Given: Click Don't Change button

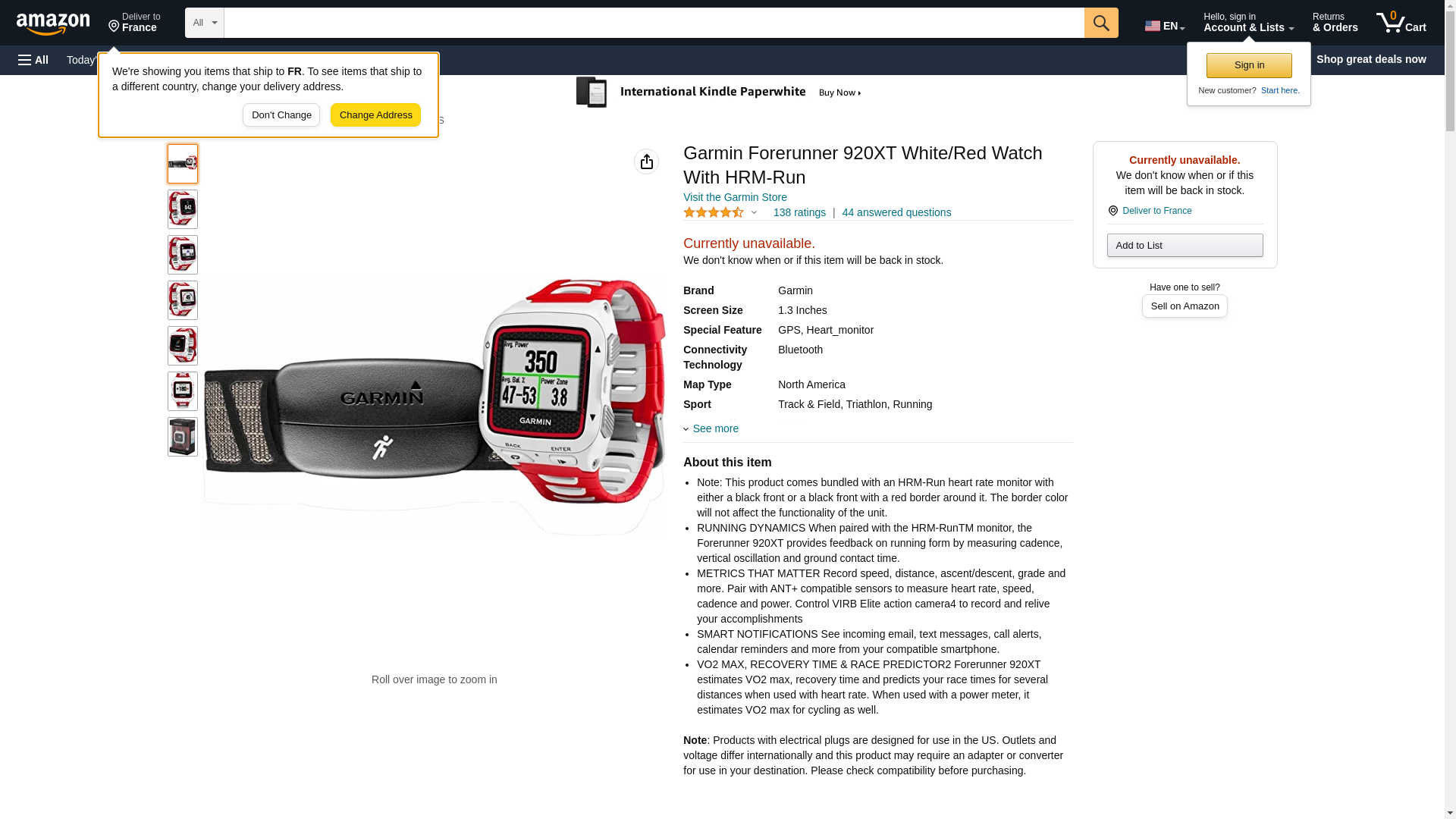Looking at the screenshot, I should point(281,115).
